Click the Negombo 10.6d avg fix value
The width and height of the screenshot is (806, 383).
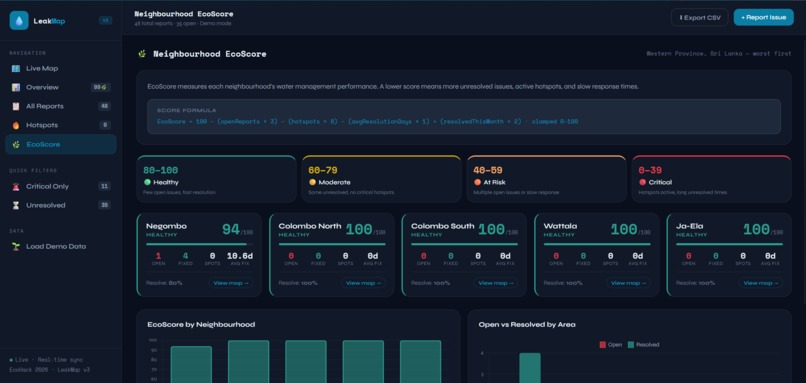click(x=240, y=256)
